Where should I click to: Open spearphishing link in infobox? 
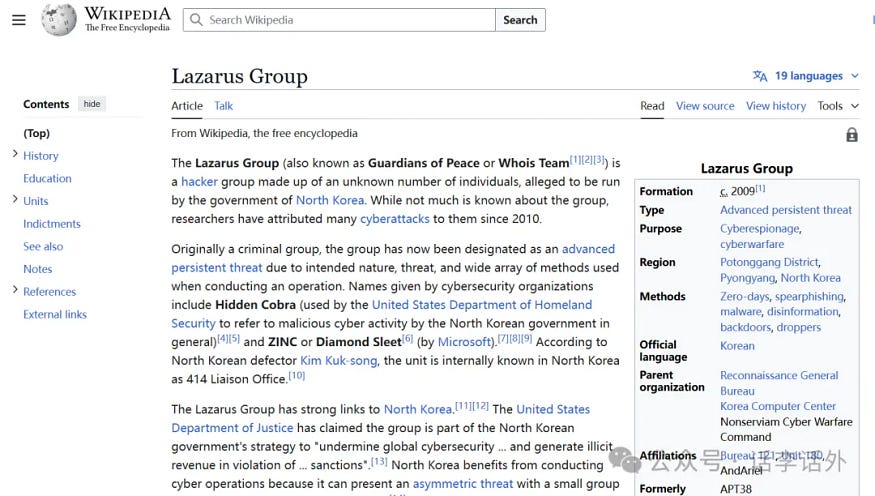point(809,296)
